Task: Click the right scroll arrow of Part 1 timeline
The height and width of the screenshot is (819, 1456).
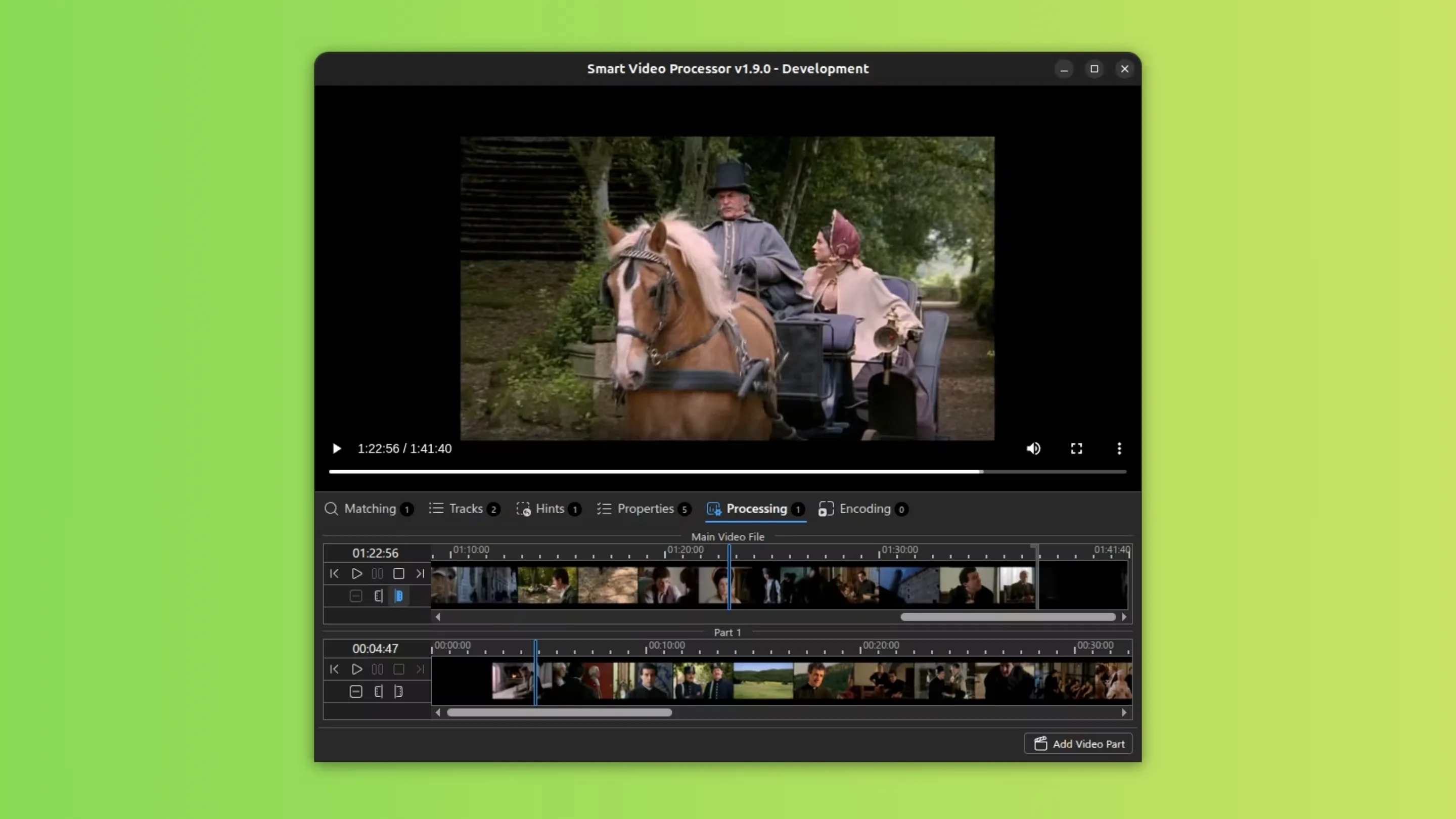Action: click(x=1124, y=713)
